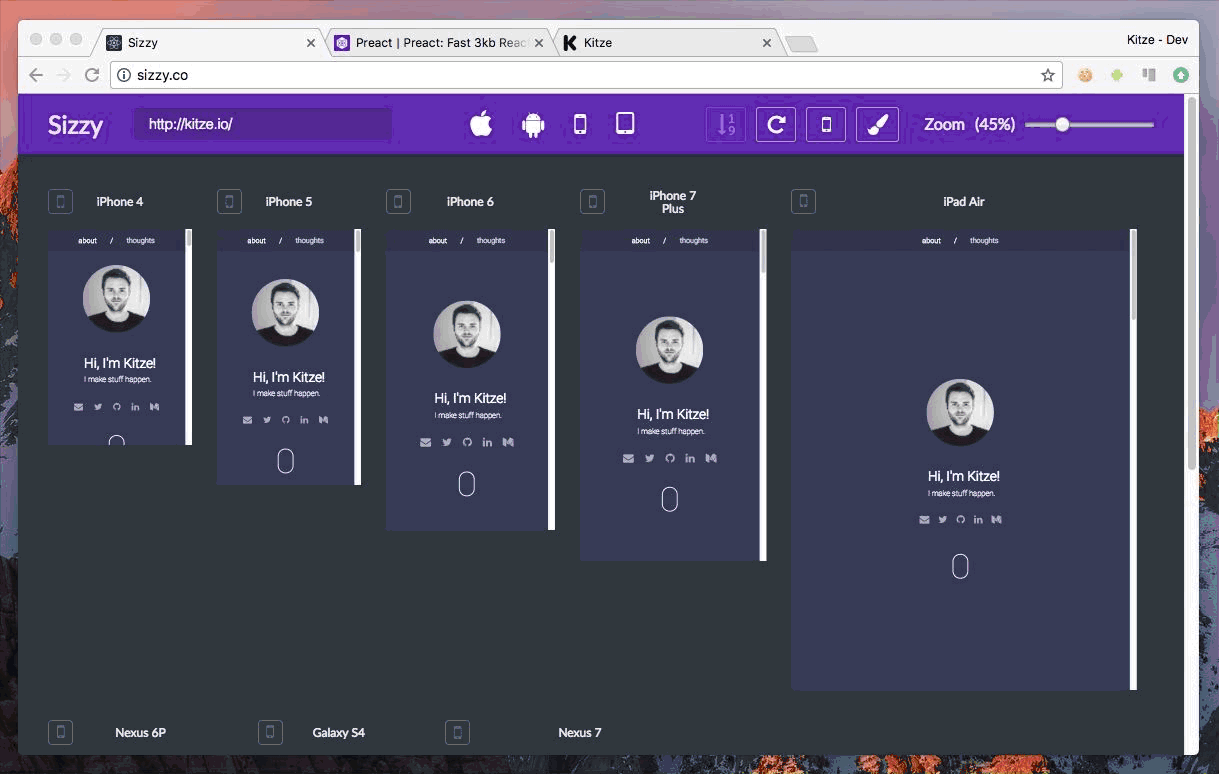The image size is (1219, 774).
Task: Open the theme paintbrush button
Action: click(x=877, y=125)
